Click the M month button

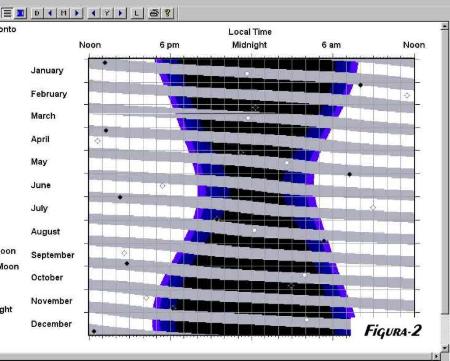pos(63,13)
